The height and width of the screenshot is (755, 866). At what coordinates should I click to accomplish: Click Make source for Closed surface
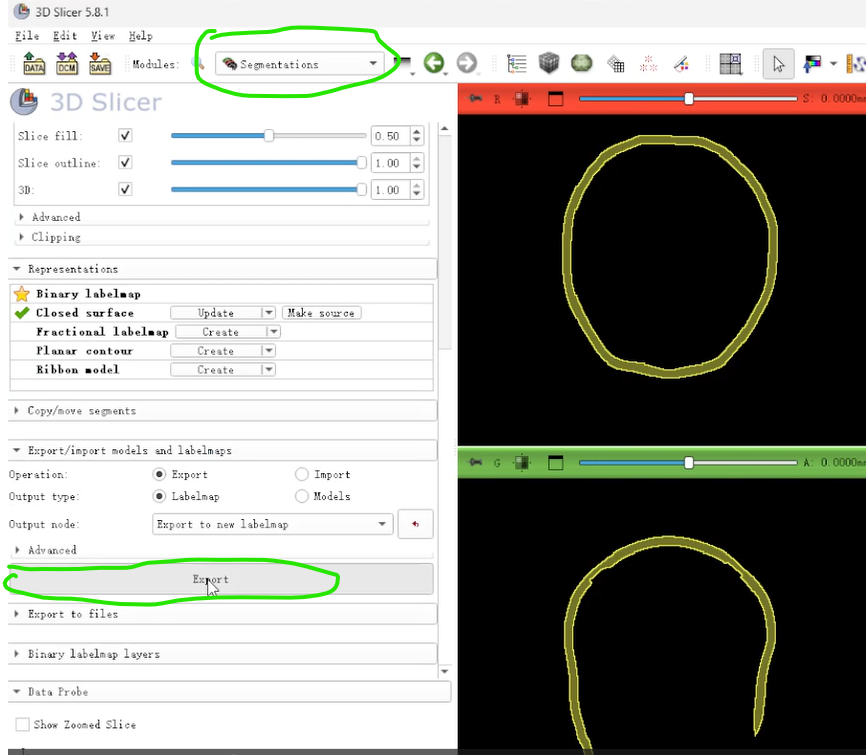[x=321, y=313]
